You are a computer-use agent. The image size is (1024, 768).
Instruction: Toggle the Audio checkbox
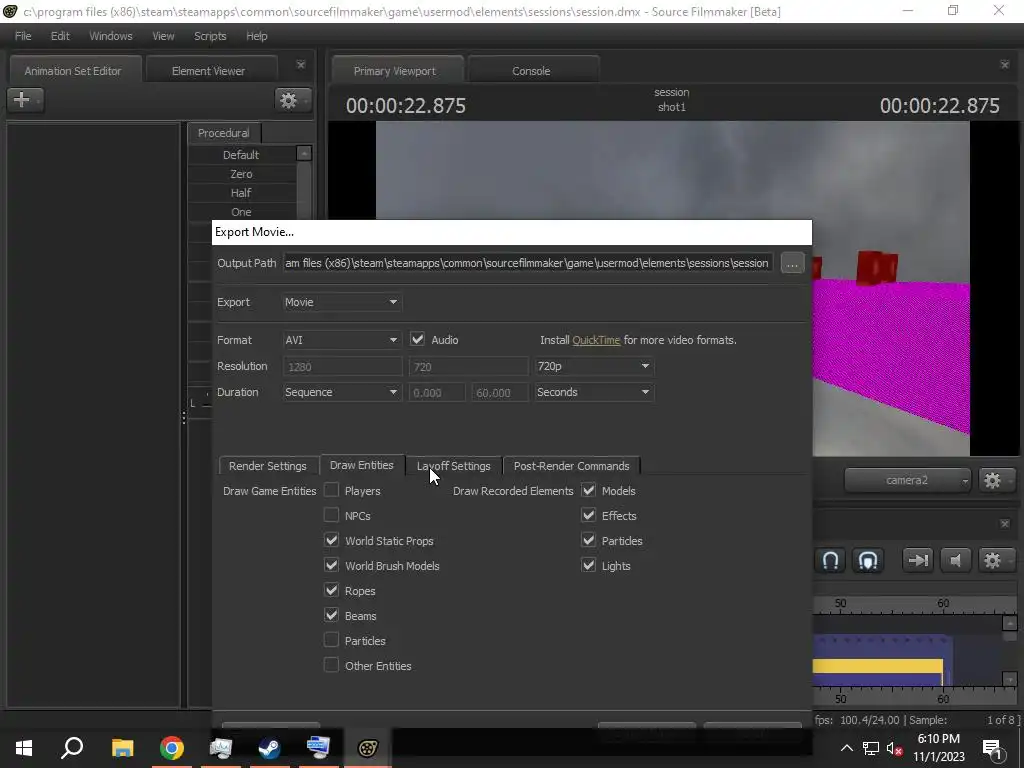click(x=417, y=340)
